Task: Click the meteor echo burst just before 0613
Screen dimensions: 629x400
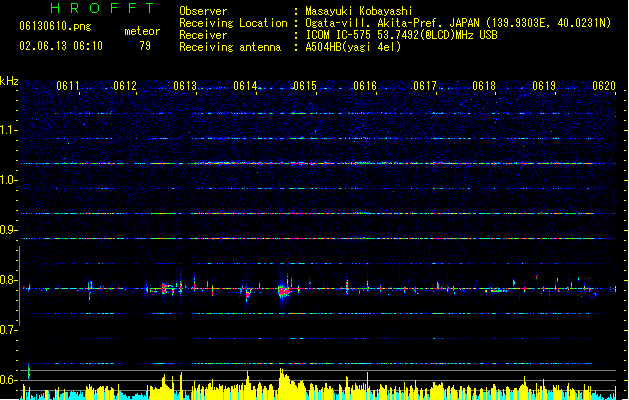Action: tap(164, 288)
